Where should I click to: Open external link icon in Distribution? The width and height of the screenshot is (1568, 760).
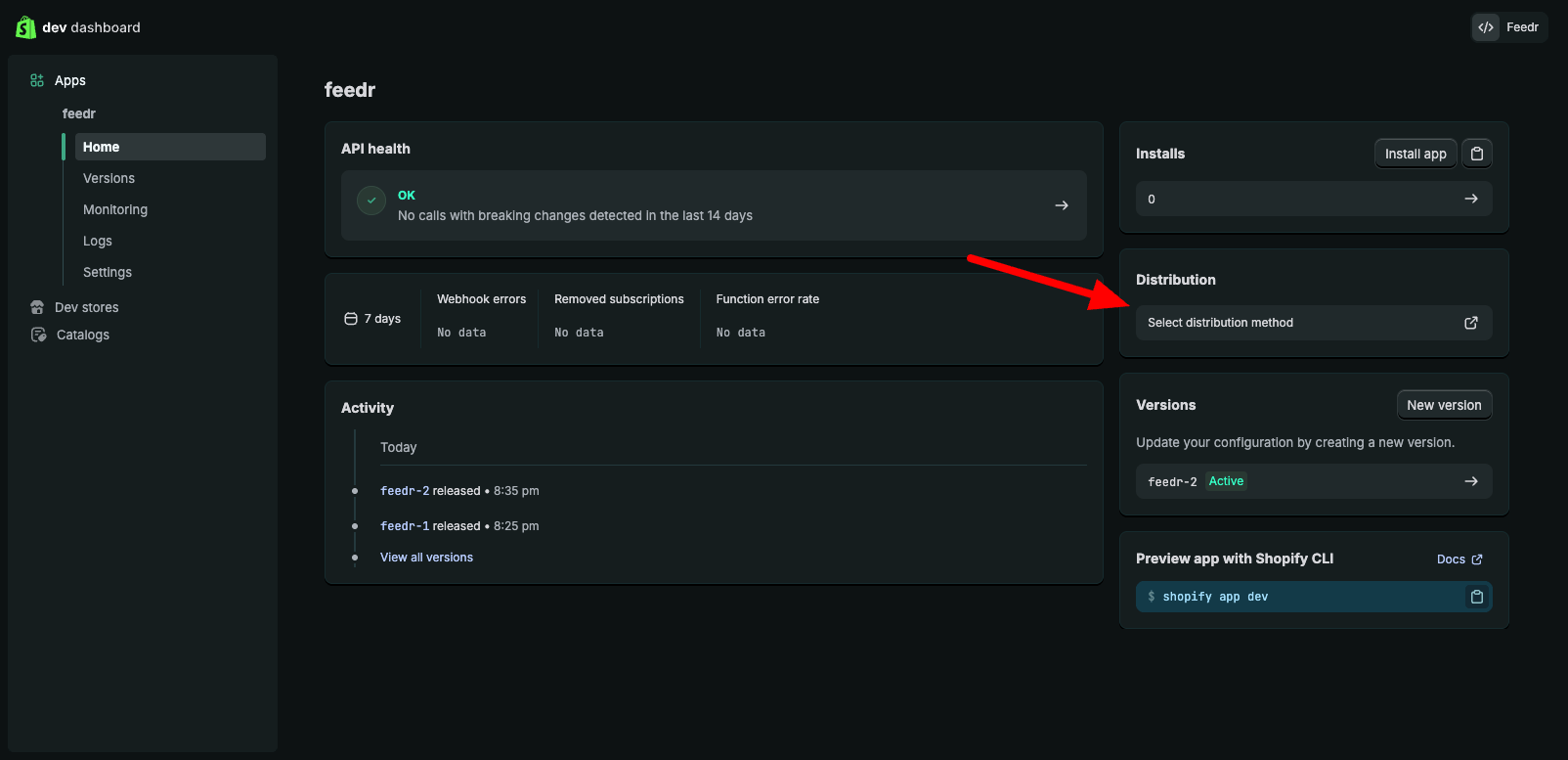pos(1470,323)
